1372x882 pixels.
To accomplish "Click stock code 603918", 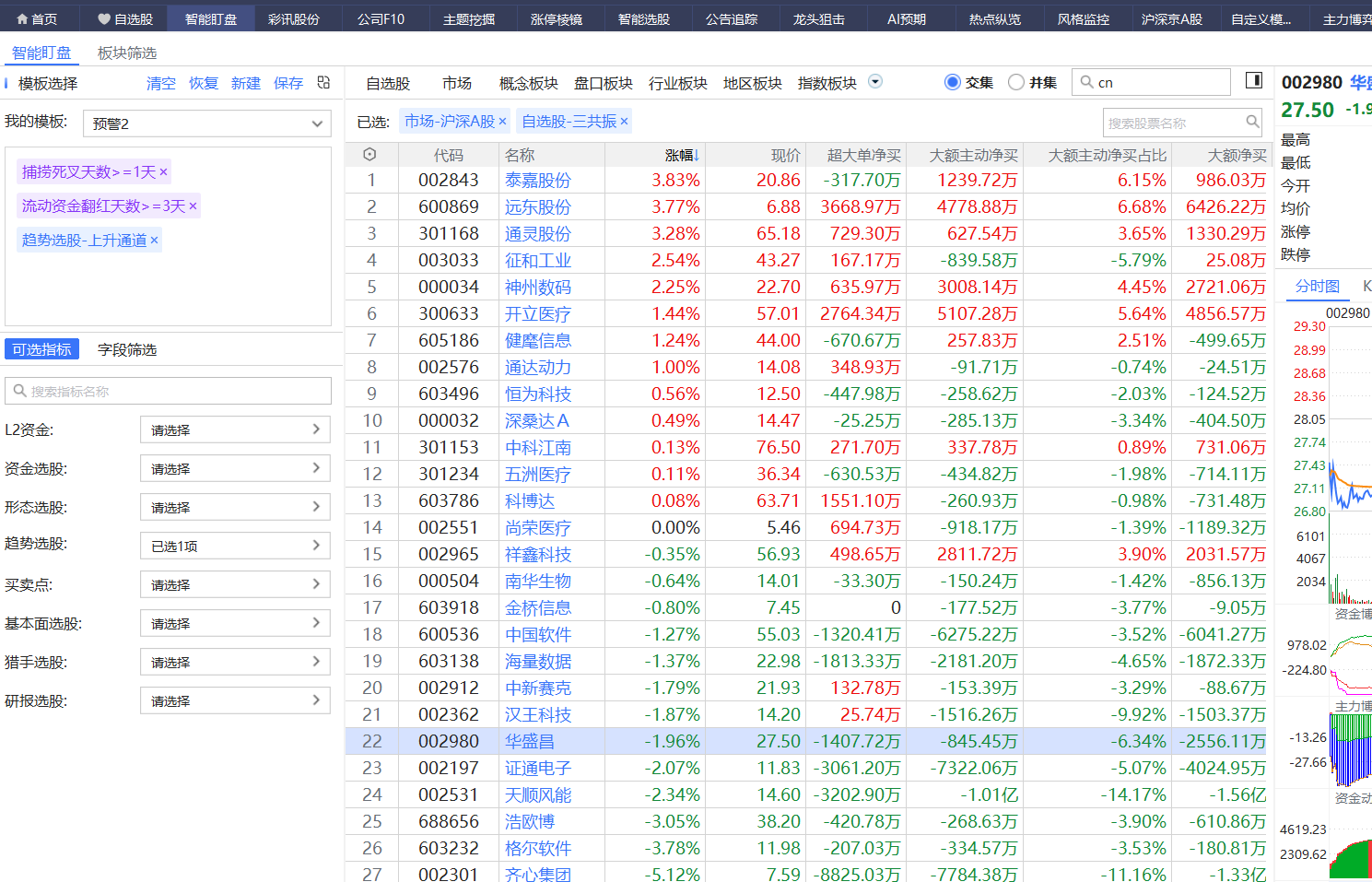I will coord(449,608).
